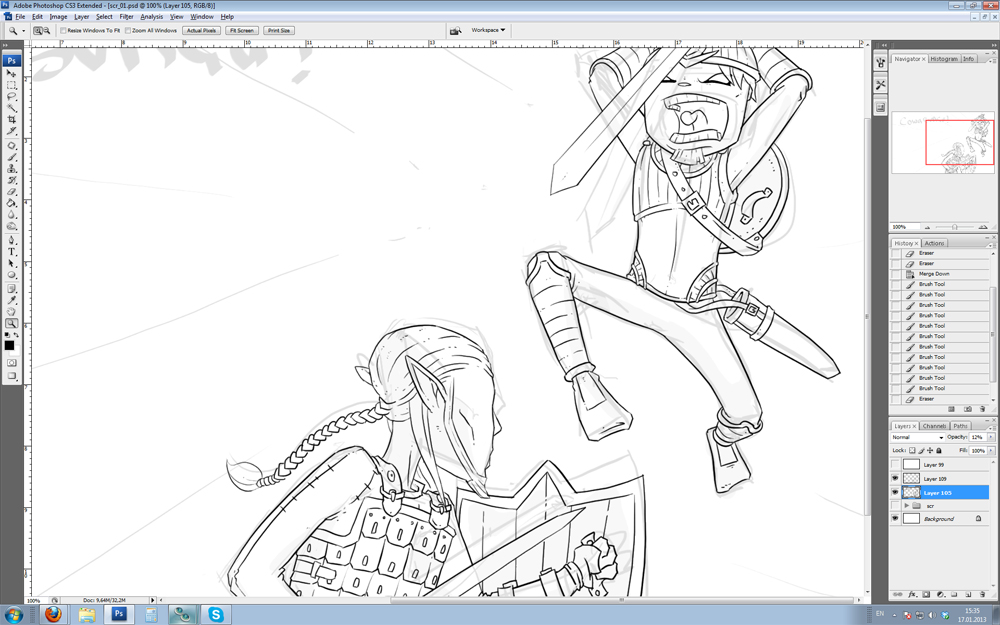Select the Crop tool
This screenshot has width=1000, height=625.
click(11, 119)
